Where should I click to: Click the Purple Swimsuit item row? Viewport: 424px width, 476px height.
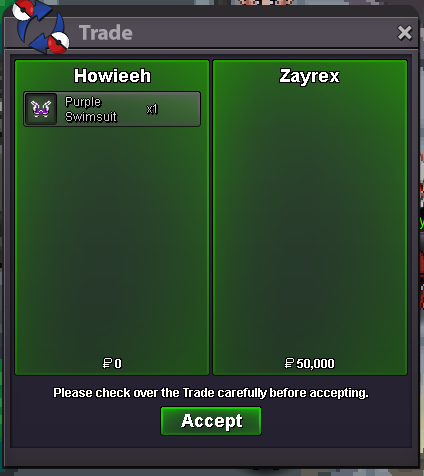coord(112,109)
